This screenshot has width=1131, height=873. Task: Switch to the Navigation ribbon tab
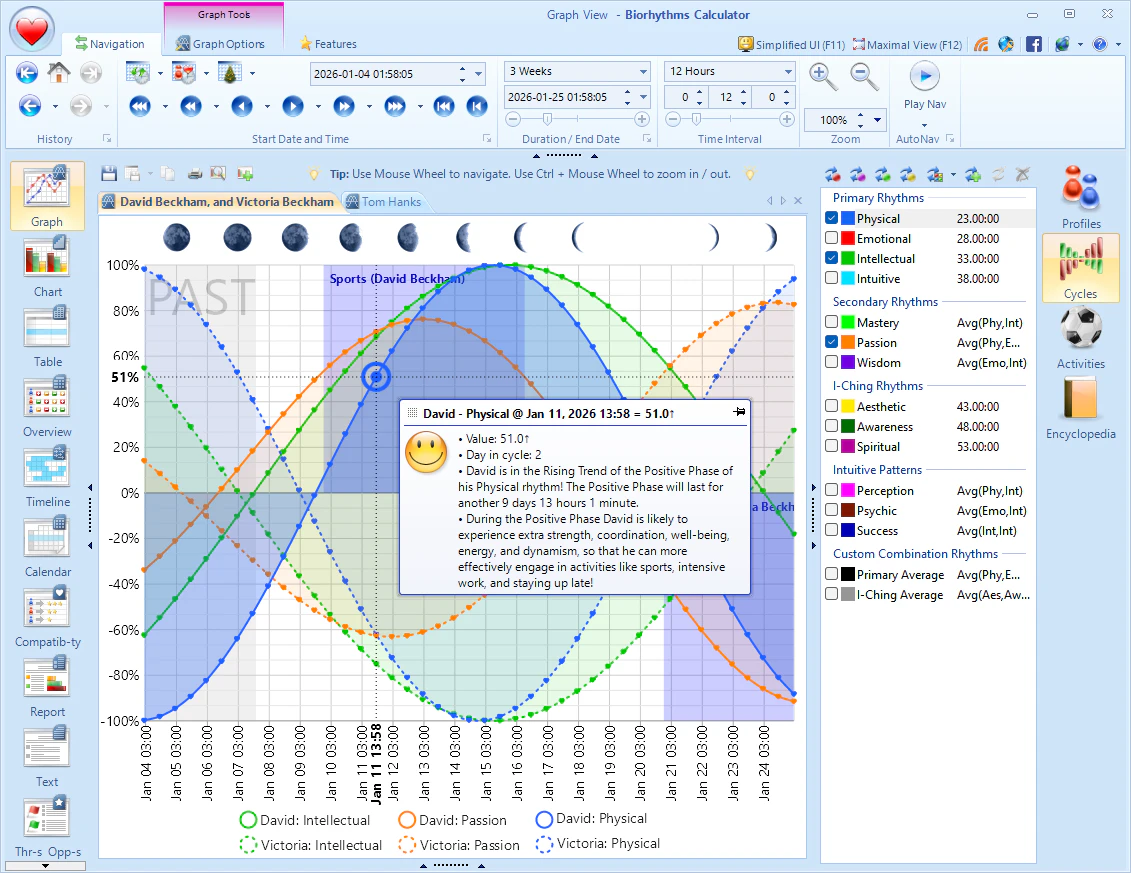click(x=110, y=44)
